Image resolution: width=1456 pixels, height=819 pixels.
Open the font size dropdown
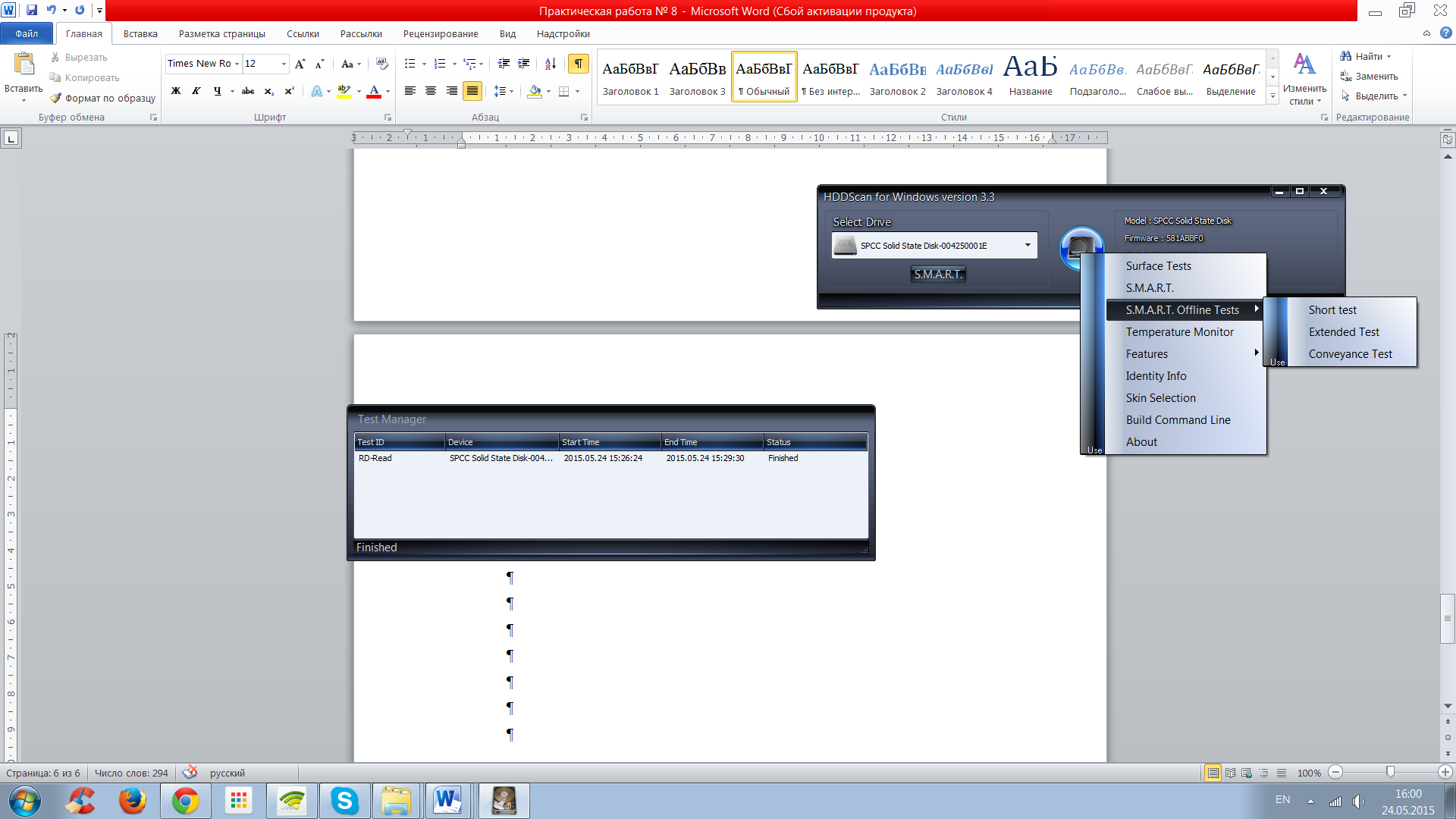point(284,64)
